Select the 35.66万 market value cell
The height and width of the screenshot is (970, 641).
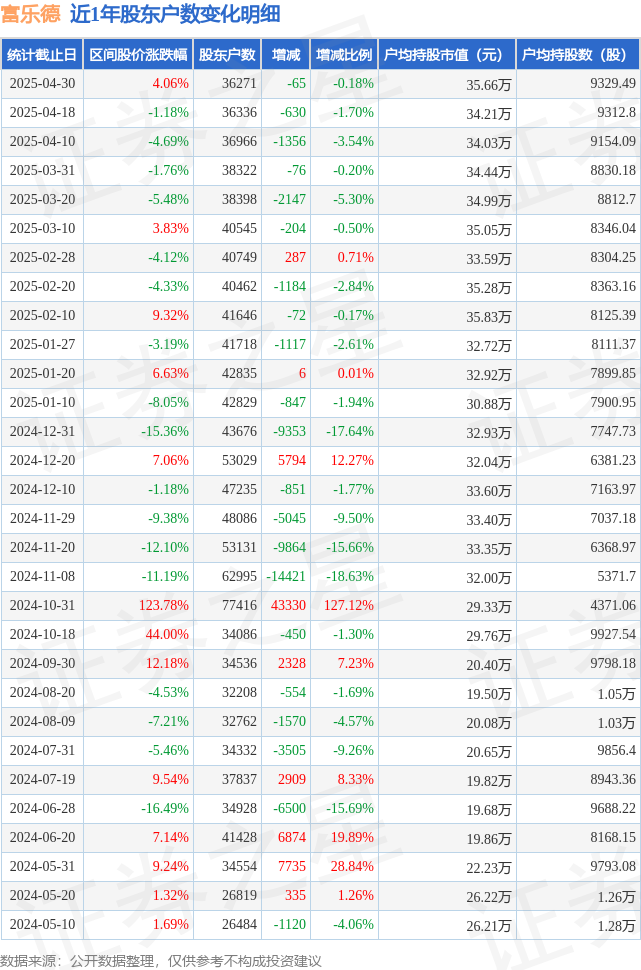tap(489, 85)
